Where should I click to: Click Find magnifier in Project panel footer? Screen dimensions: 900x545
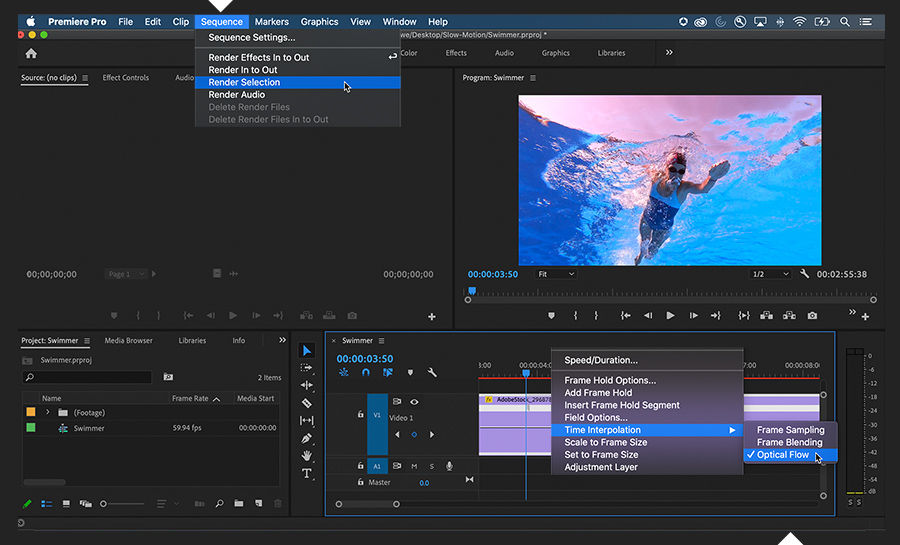[219, 504]
